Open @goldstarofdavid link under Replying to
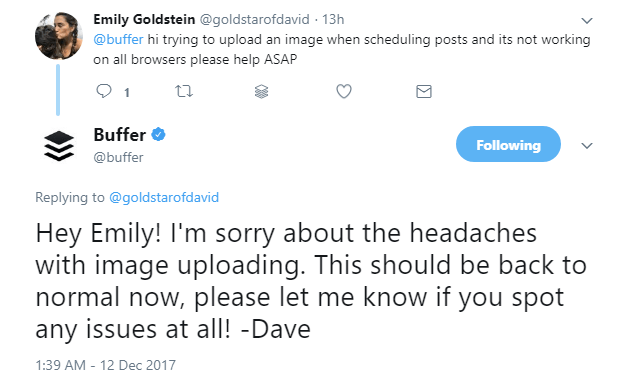This screenshot has height=384, width=628. 164,197
